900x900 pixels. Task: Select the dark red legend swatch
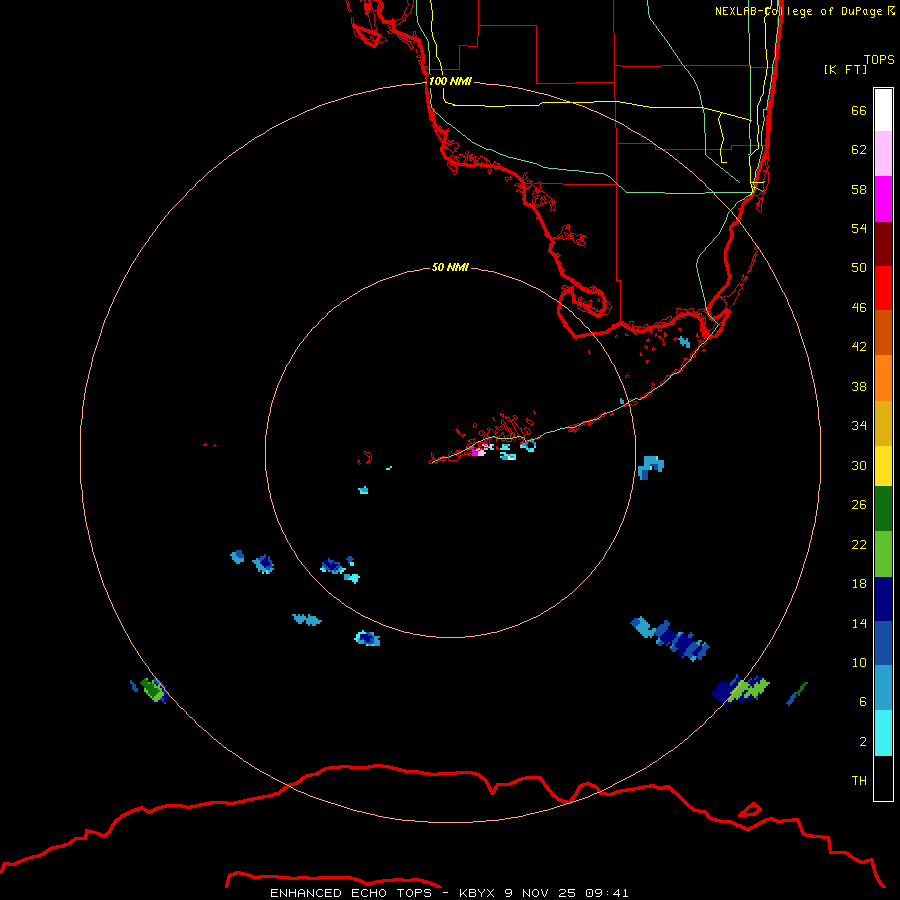883,243
